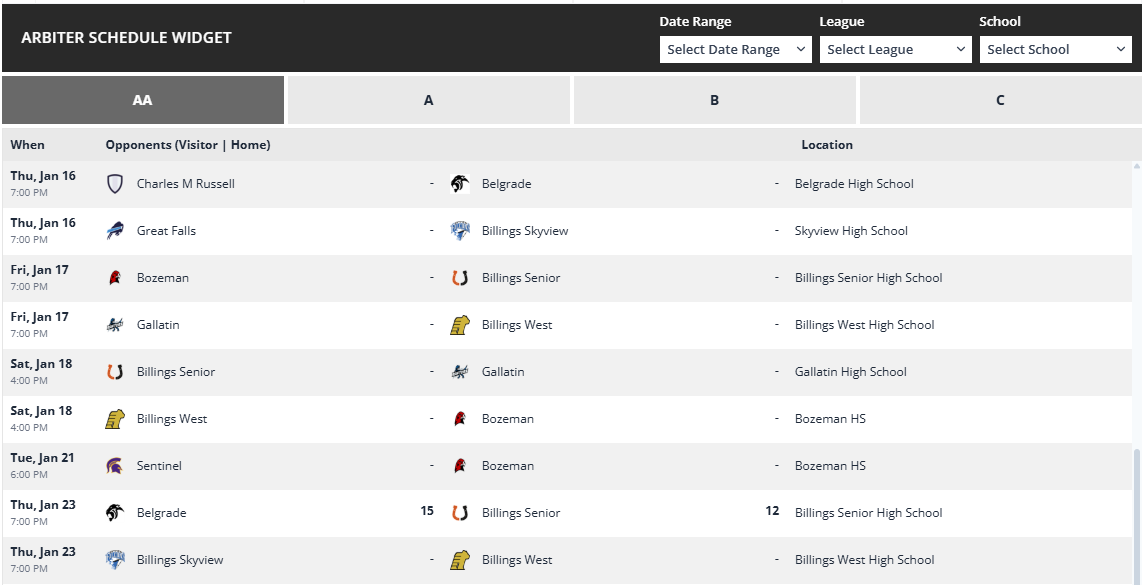Click the Great Falls bison logo
Viewport: 1146px width, 585px height.
115,230
